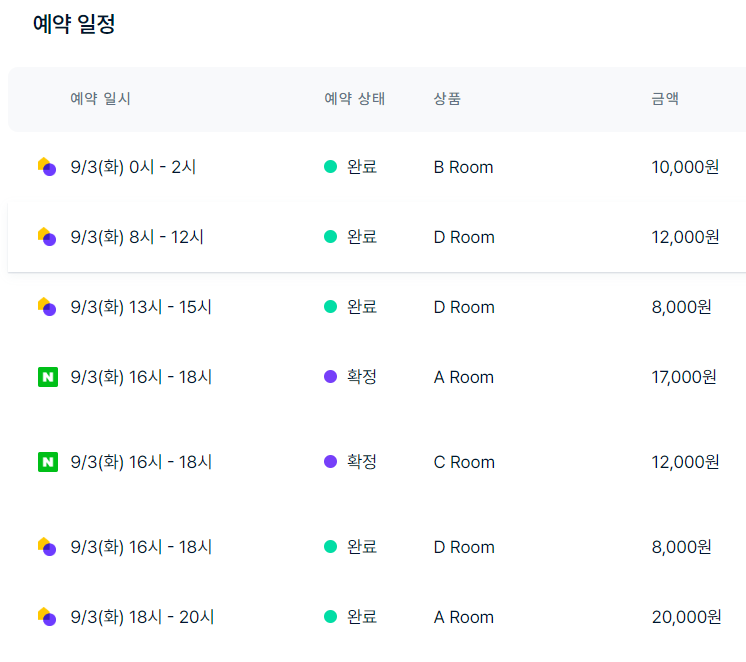The image size is (746, 662).
Task: Select C Room product in 16시 - 18시 row
Action: (464, 462)
